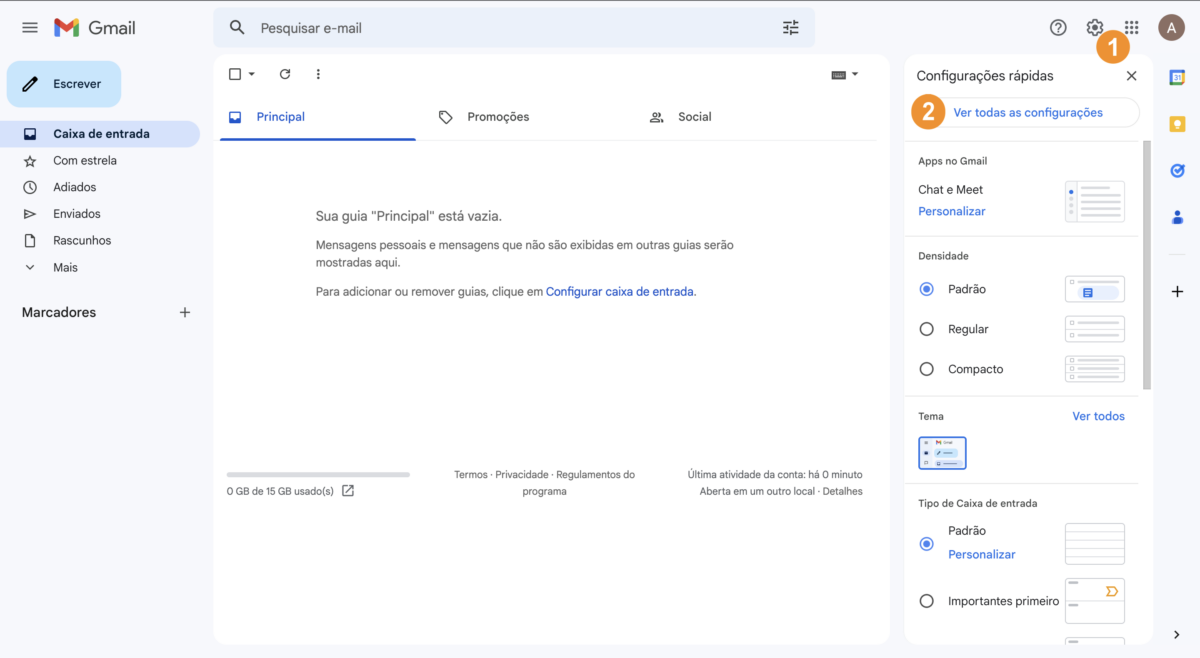This screenshot has height=658, width=1200.
Task: Open the Google apps grid icon
Action: (1131, 28)
